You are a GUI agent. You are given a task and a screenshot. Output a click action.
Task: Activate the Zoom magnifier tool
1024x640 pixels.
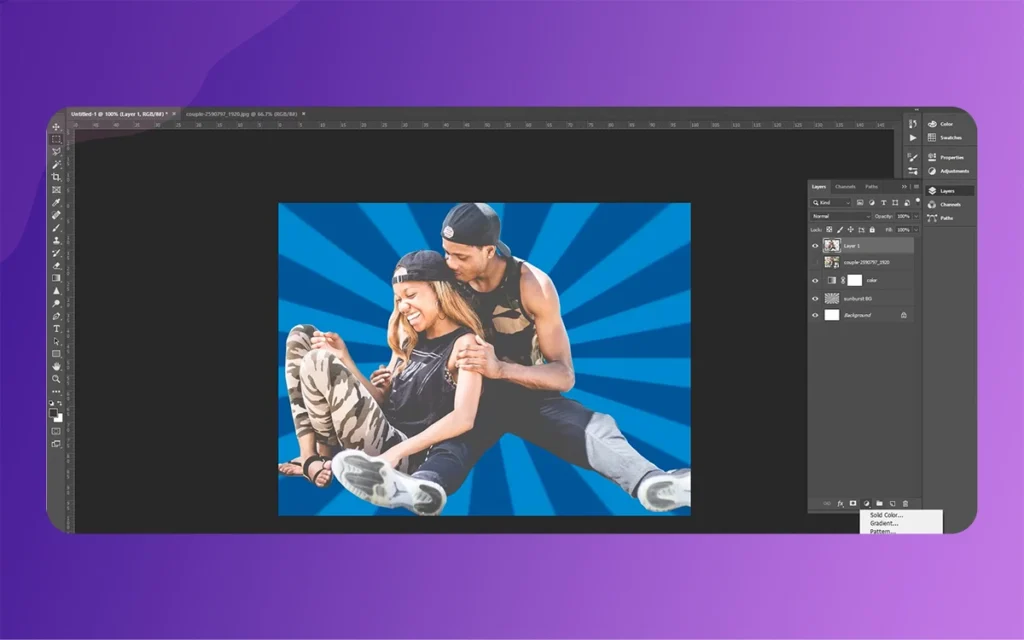point(56,379)
